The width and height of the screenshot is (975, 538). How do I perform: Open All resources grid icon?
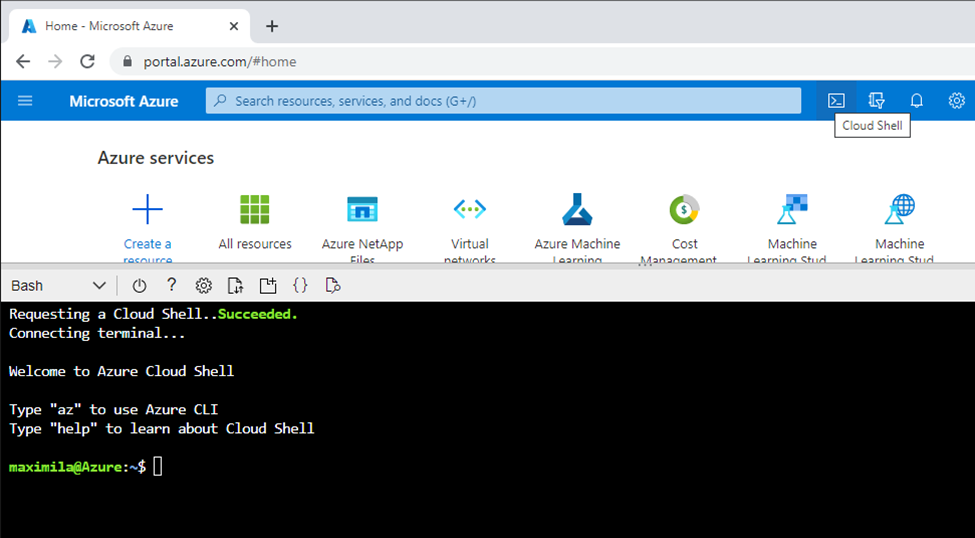tap(255, 209)
